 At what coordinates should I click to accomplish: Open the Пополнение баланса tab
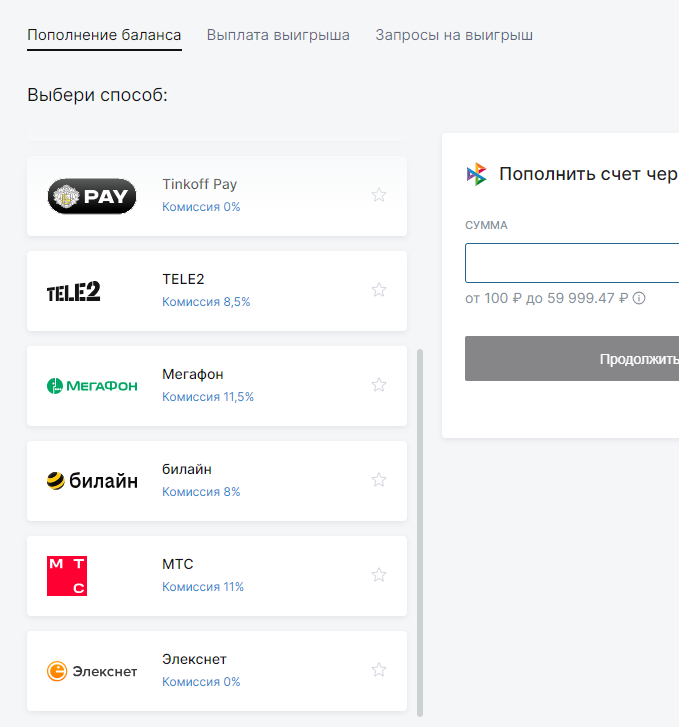click(x=104, y=35)
